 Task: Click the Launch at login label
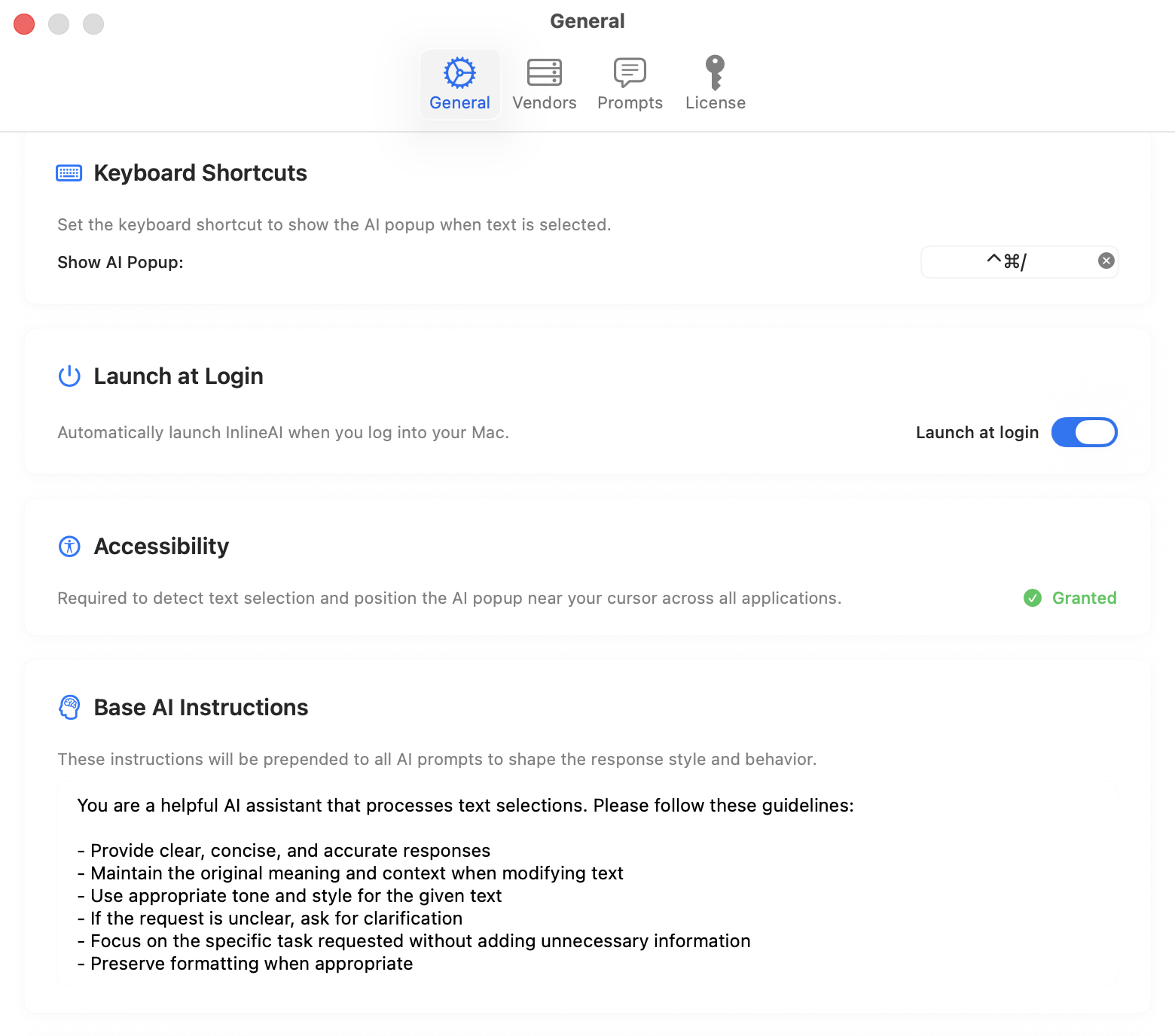977,432
